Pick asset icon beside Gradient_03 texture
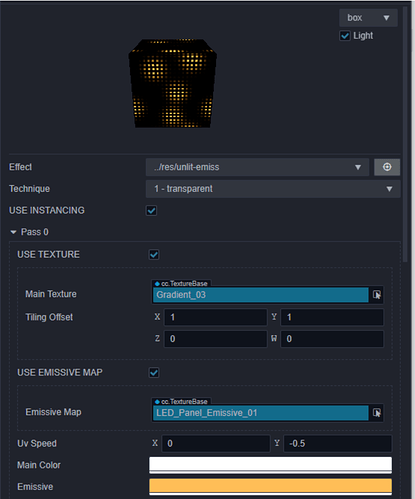The height and width of the screenshot is (499, 415). tap(377, 295)
